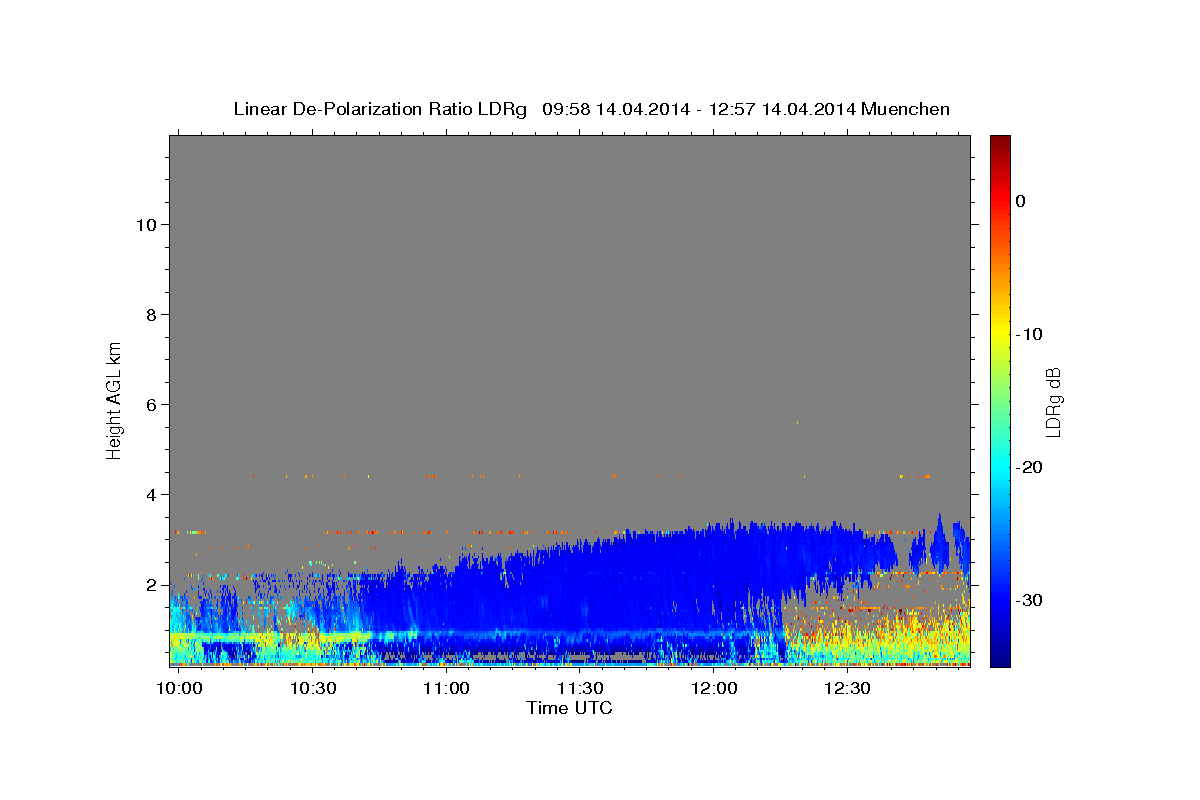The image size is (1200, 800).
Task: Click the height tick label 4
Action: click(152, 494)
